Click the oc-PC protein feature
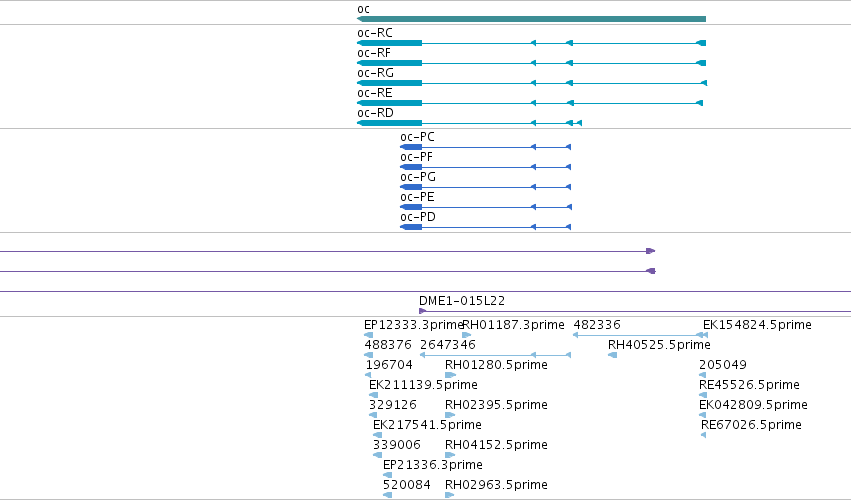This screenshot has width=851, height=500. (x=485, y=147)
